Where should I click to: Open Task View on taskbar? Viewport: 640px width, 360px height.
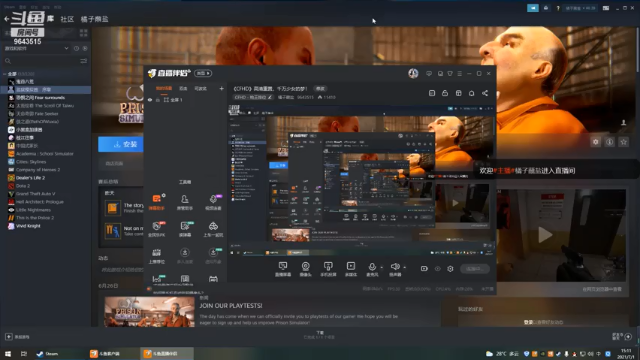(x=24, y=353)
